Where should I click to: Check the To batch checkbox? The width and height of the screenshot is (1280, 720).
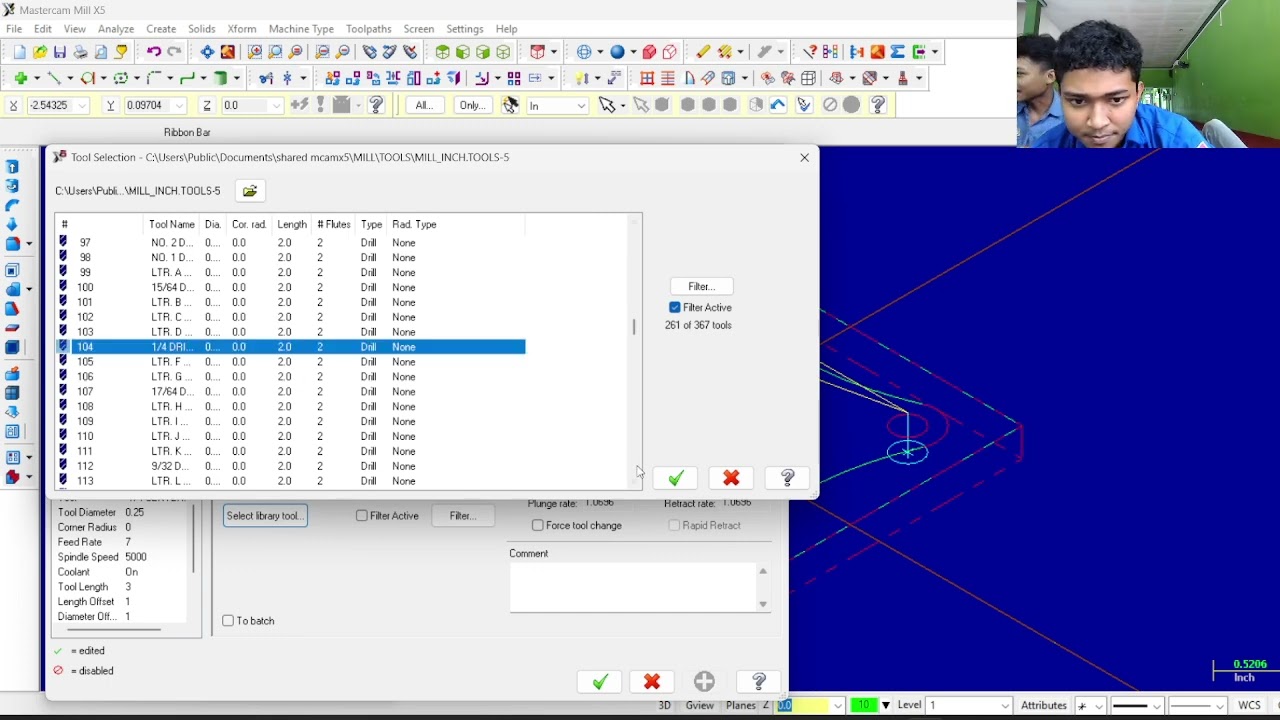[x=228, y=621]
